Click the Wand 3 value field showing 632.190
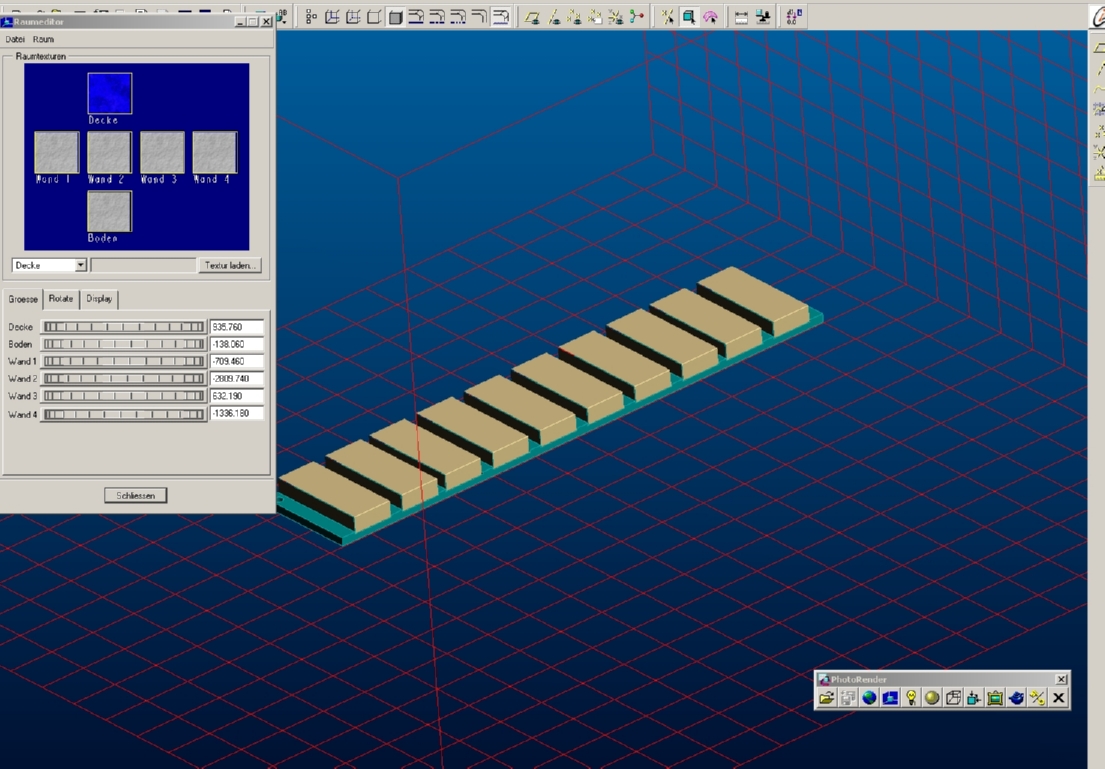Screen dimensions: 1105x769 (x=237, y=396)
